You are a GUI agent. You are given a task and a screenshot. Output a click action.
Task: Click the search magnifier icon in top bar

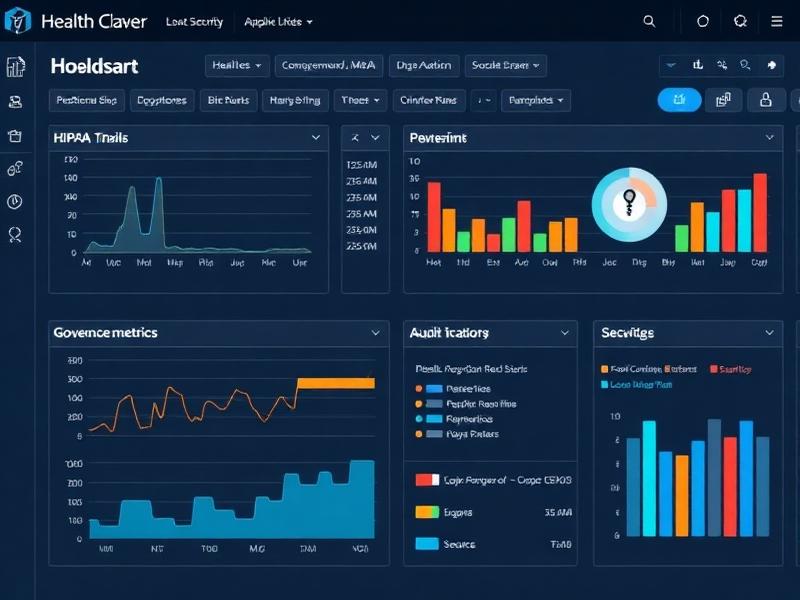click(649, 21)
